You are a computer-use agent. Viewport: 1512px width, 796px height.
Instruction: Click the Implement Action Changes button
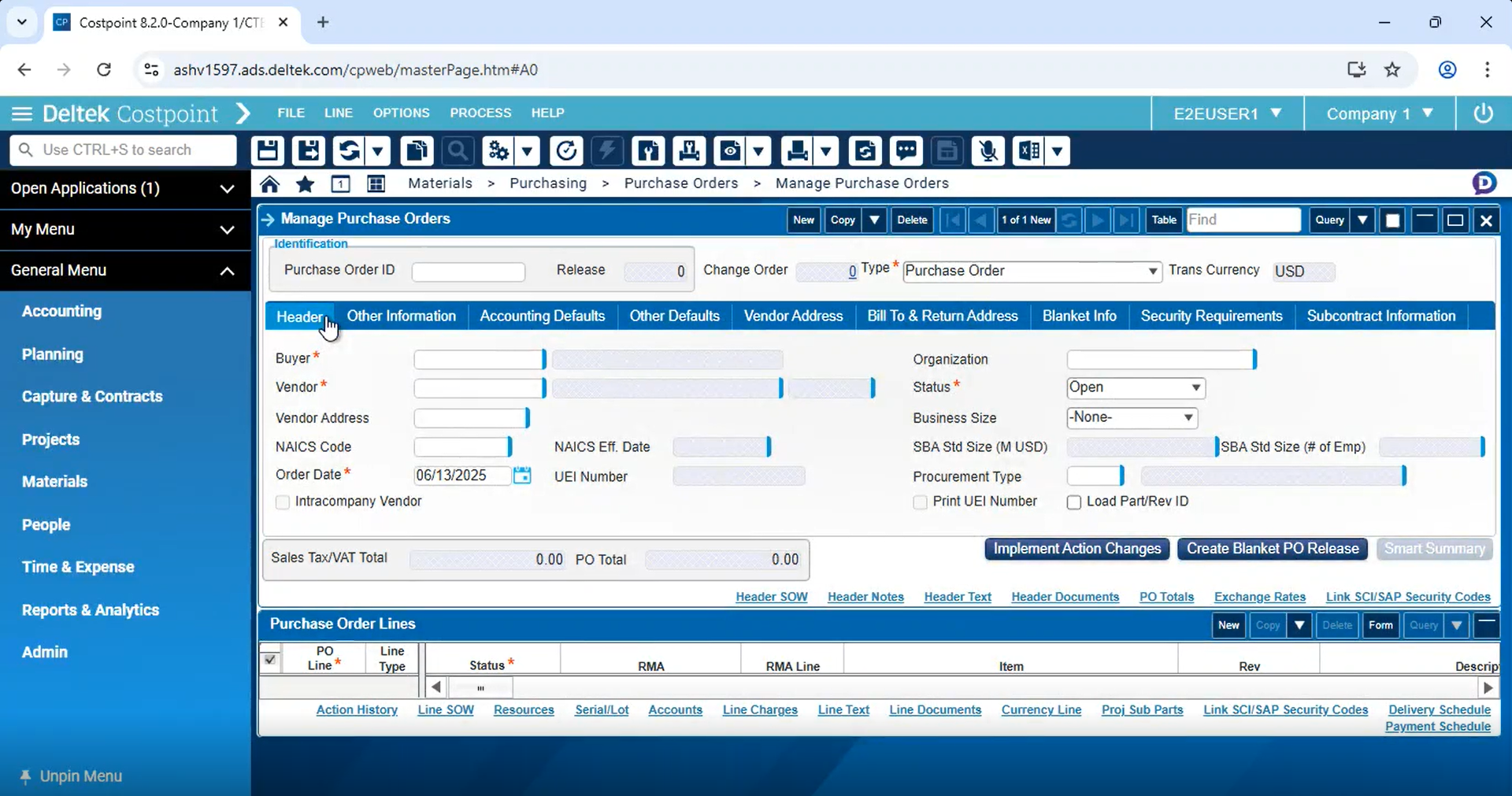[x=1077, y=549]
